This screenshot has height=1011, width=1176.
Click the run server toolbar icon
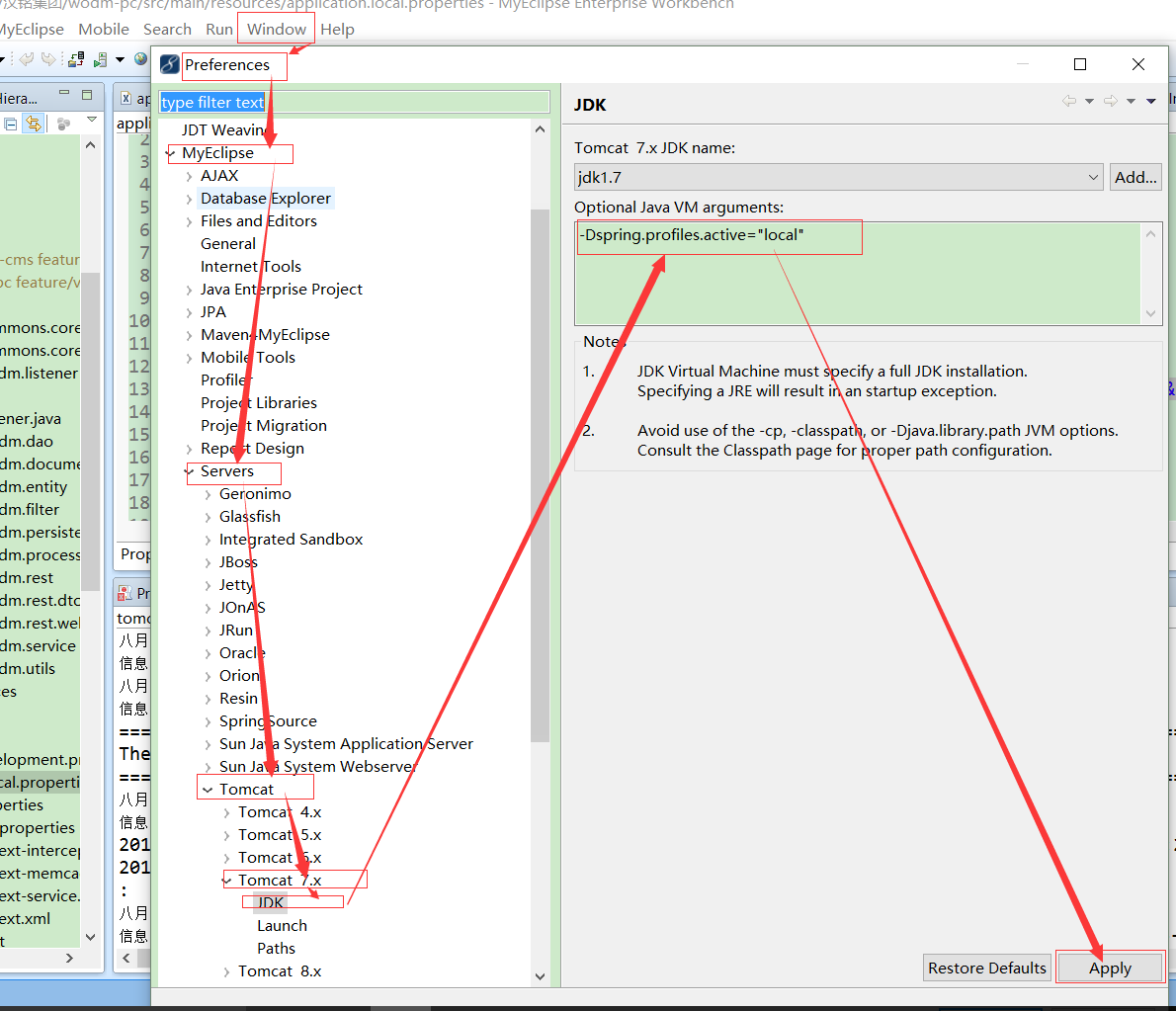tap(100, 59)
